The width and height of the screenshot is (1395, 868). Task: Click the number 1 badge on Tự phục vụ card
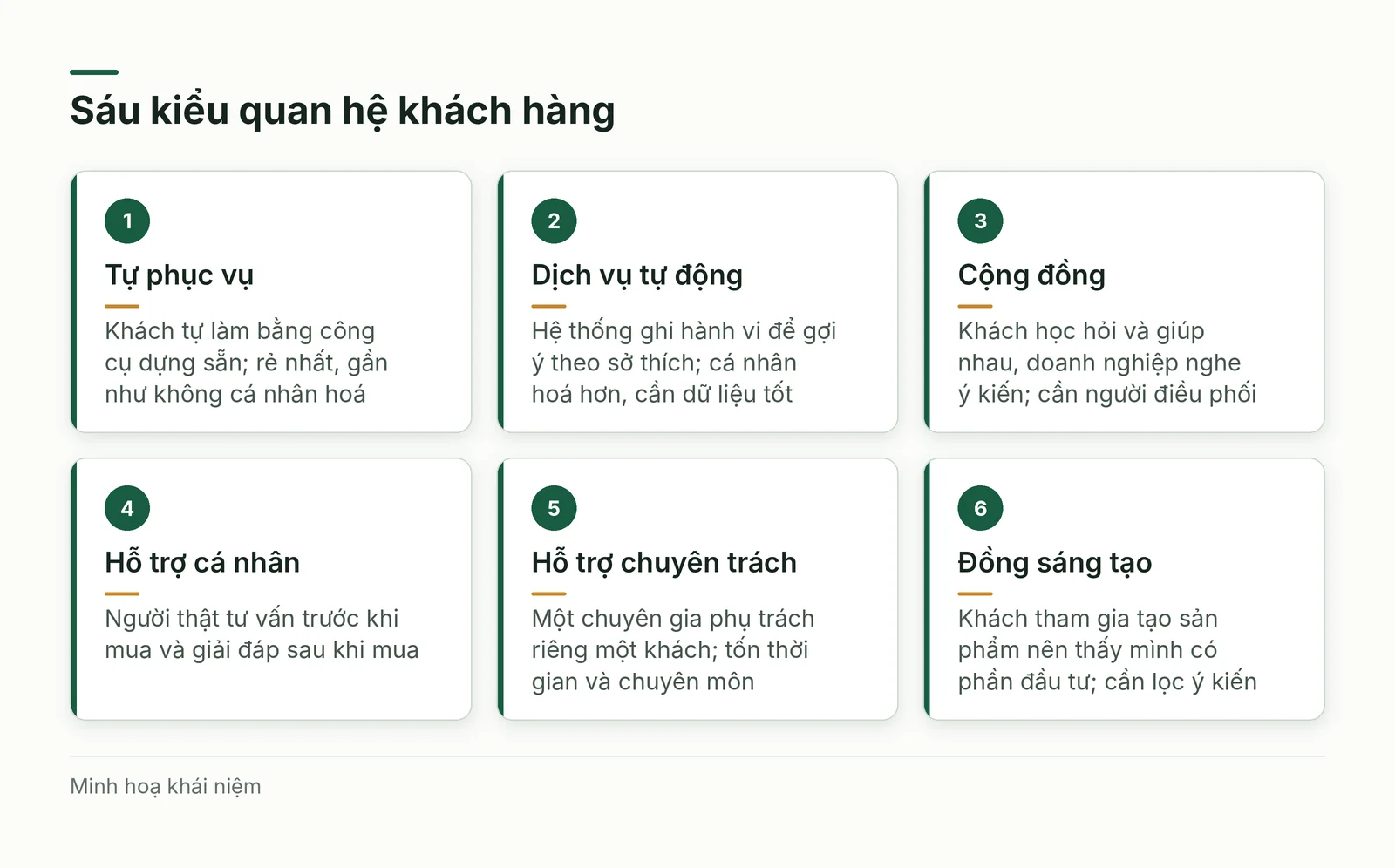[127, 221]
